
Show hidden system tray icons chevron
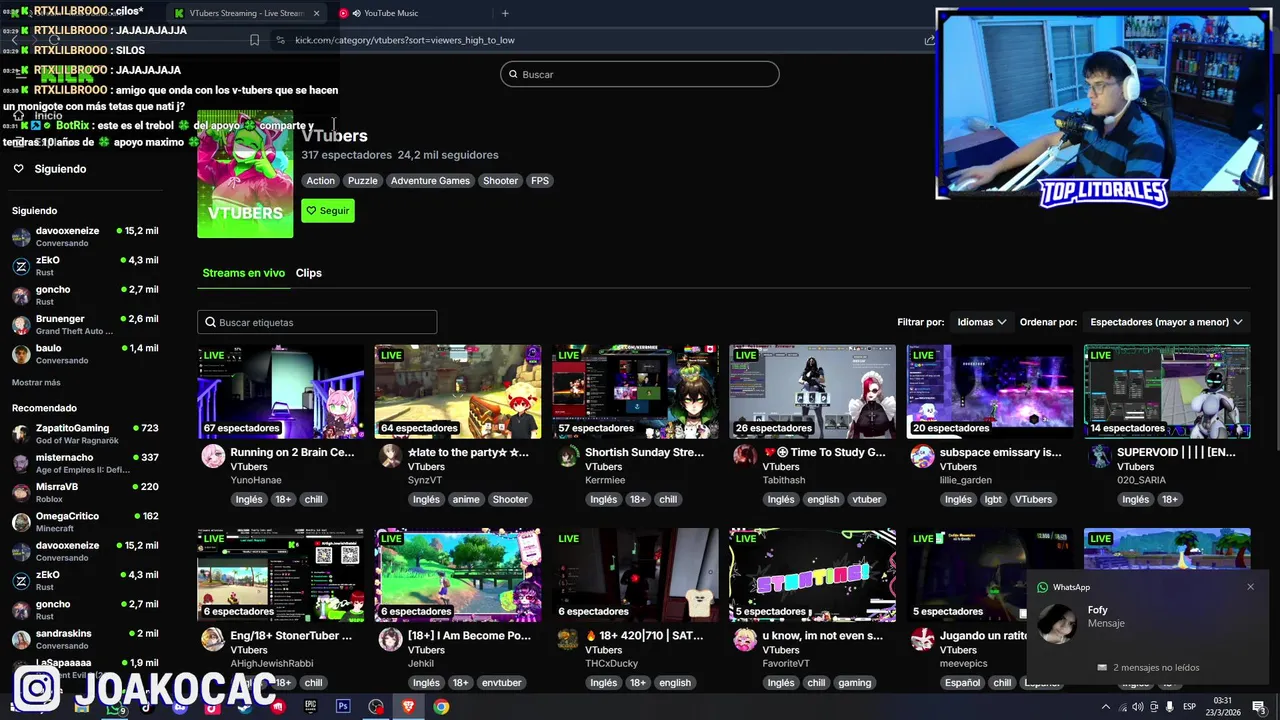pyautogui.click(x=1105, y=707)
